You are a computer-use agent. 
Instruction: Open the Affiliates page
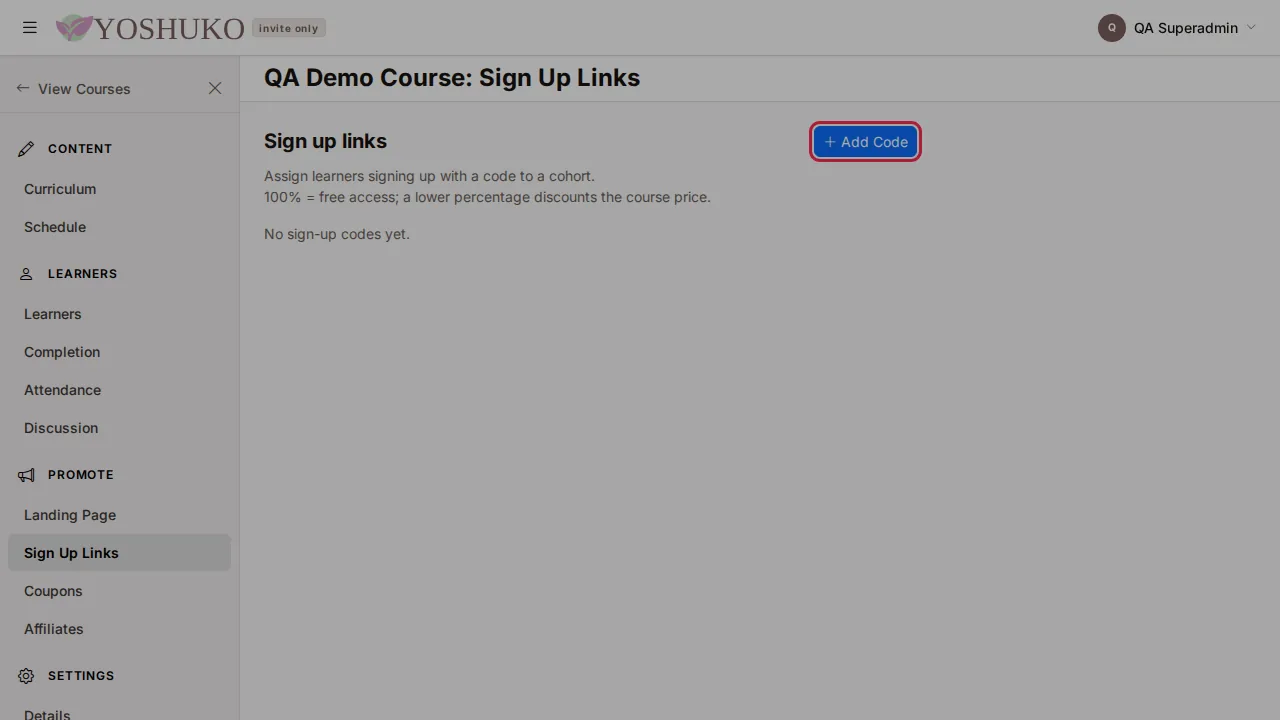(119, 629)
